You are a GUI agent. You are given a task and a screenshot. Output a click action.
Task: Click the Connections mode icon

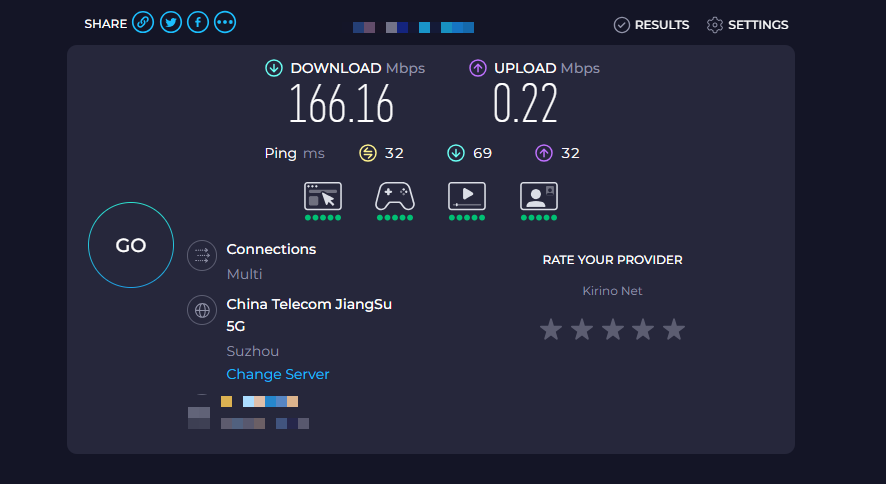202,256
